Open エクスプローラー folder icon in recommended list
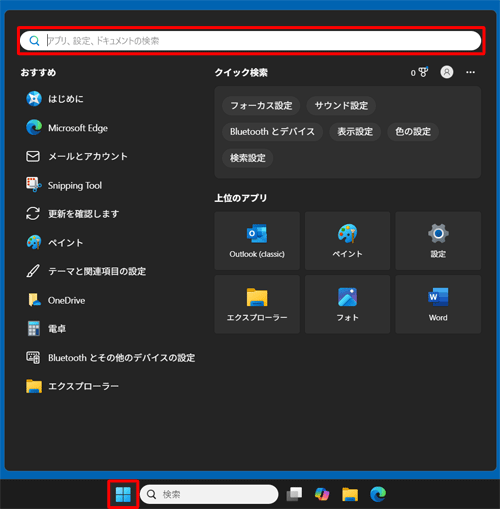500x509 pixels. tap(34, 386)
